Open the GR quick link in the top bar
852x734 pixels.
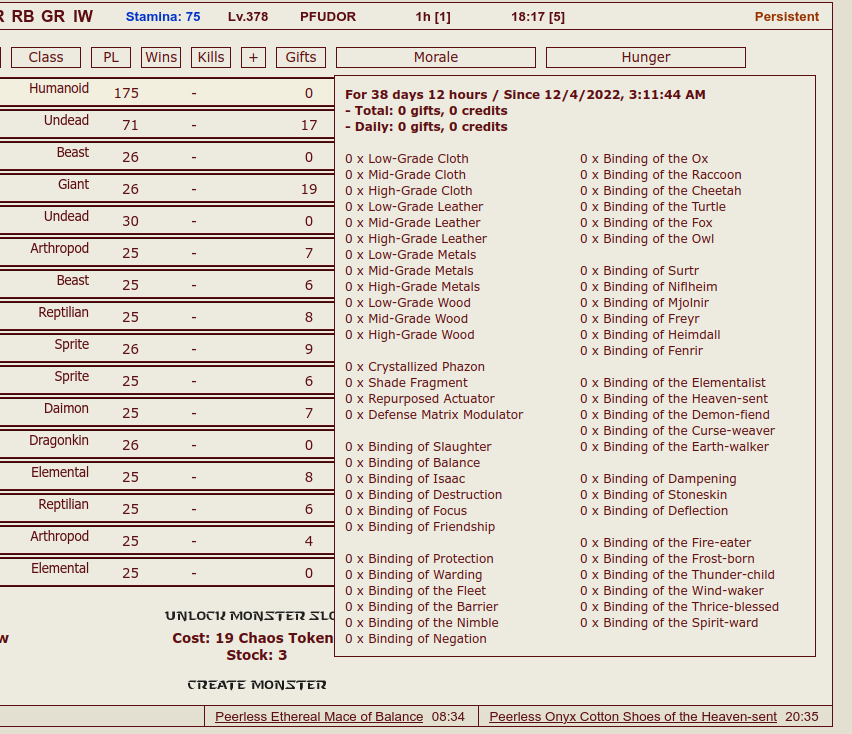coord(53,16)
